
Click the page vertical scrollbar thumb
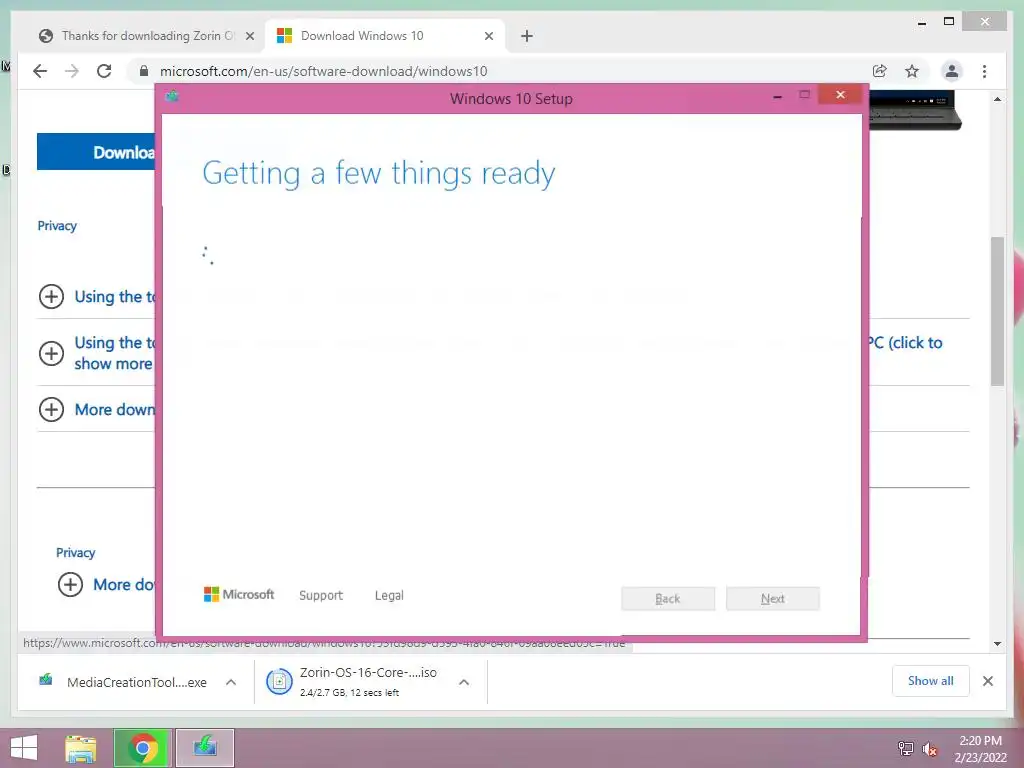(x=997, y=311)
